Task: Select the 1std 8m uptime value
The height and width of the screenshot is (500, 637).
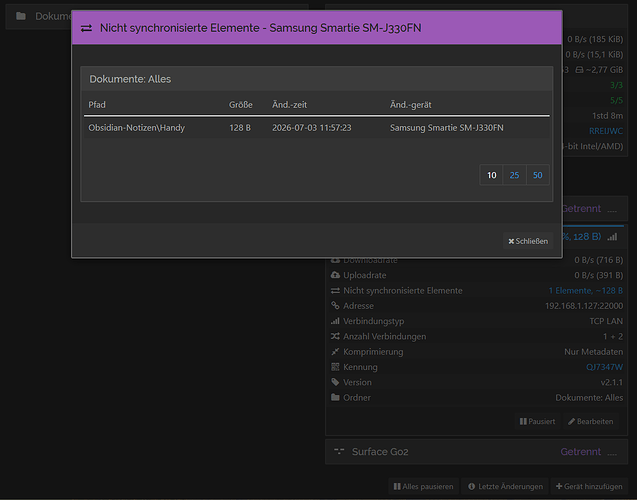Action: (607, 116)
